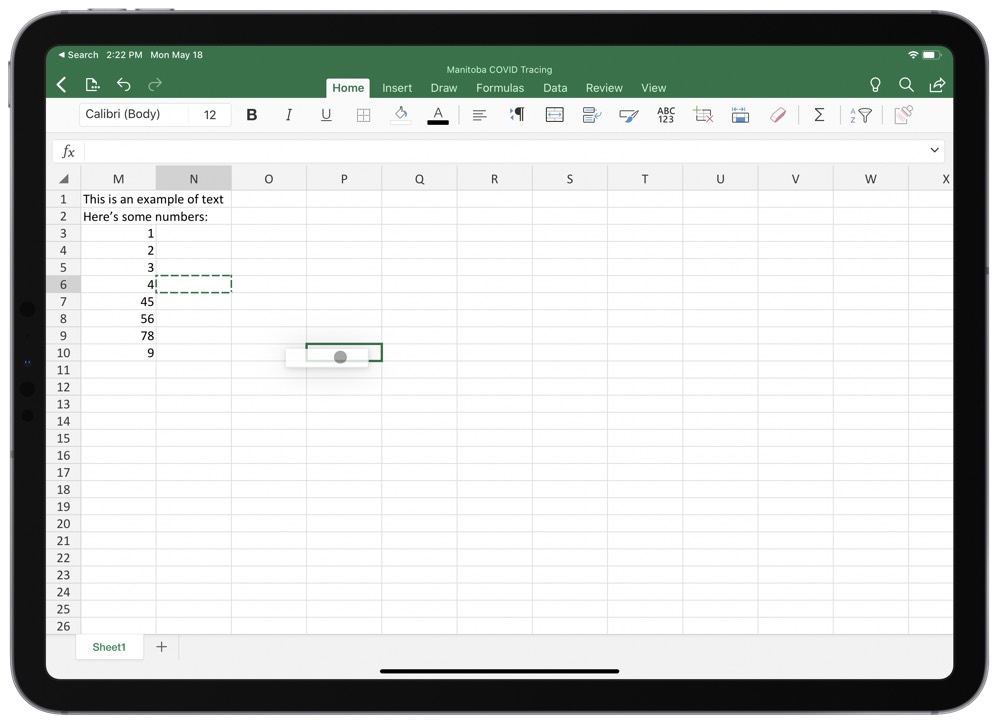The image size is (1000, 725).
Task: Open the font color A tool
Action: click(438, 115)
